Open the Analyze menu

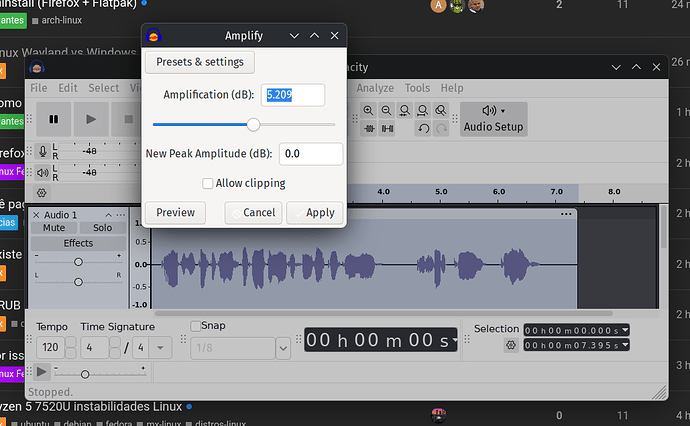coord(375,88)
